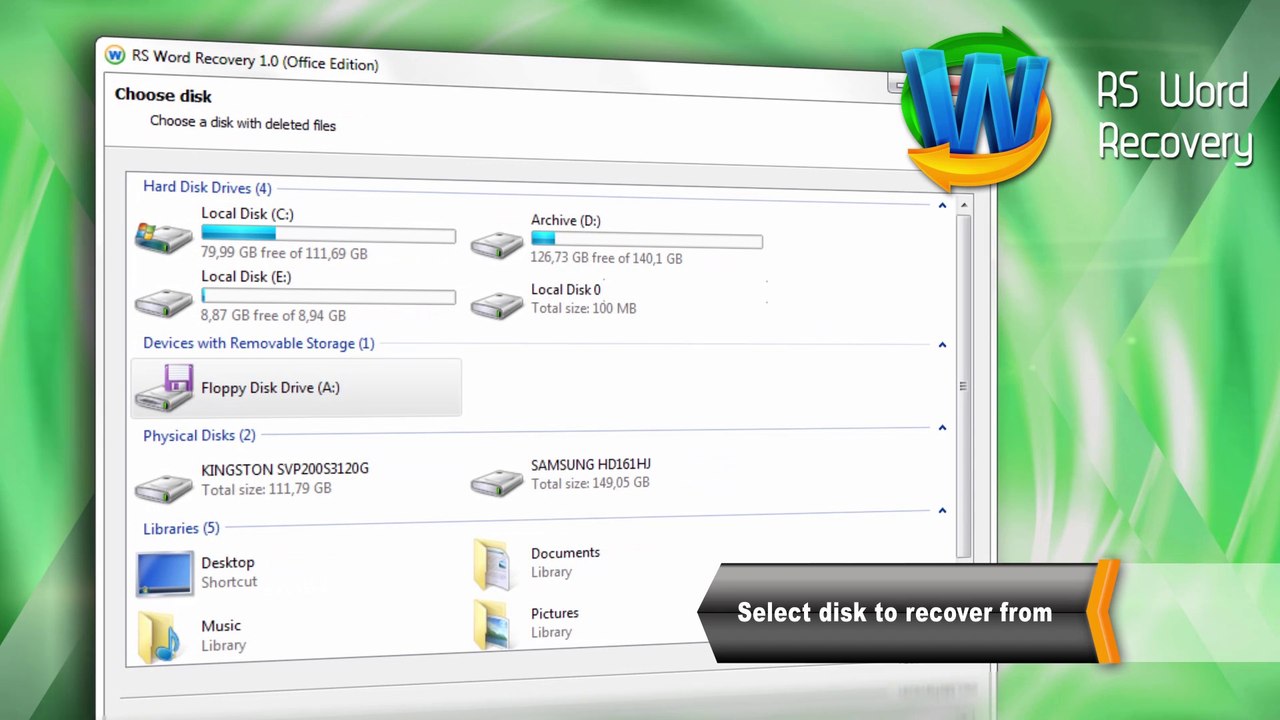The height and width of the screenshot is (720, 1280).
Task: Select the 'Local Disk (E:)' label
Action: click(x=246, y=277)
